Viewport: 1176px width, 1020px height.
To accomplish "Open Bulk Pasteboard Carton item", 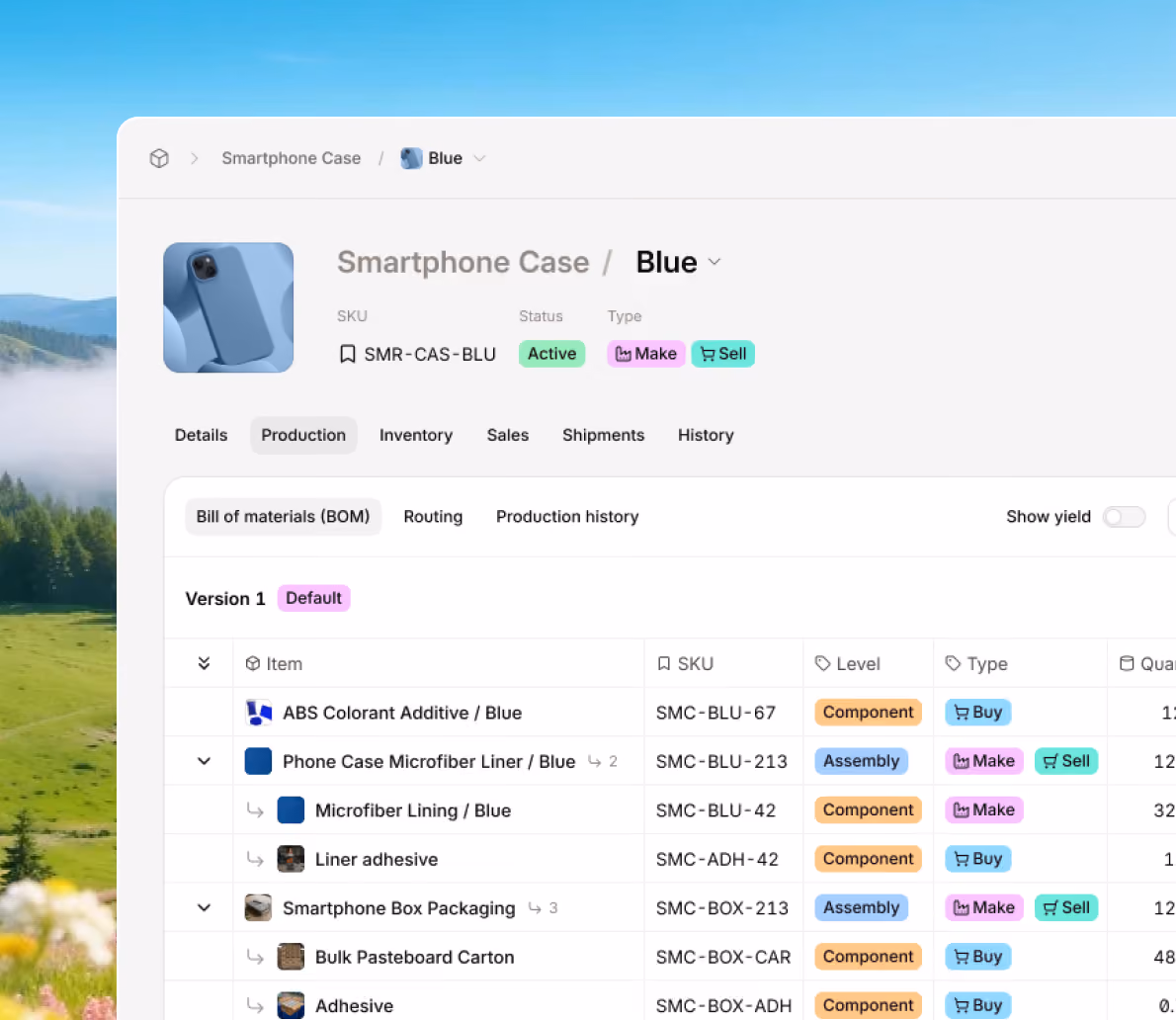I will [x=415, y=957].
